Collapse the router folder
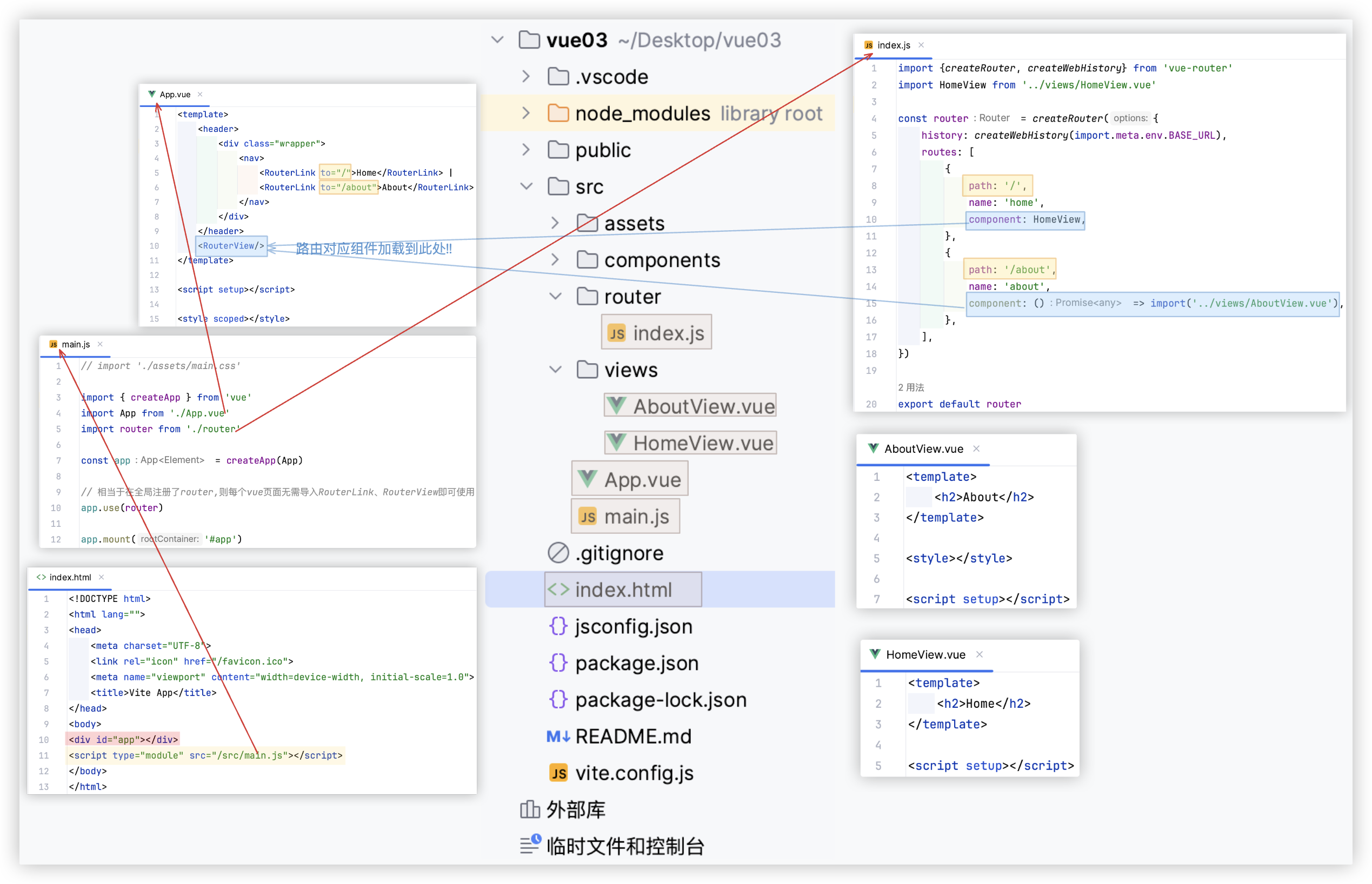The height and width of the screenshot is (884, 1372). click(555, 296)
